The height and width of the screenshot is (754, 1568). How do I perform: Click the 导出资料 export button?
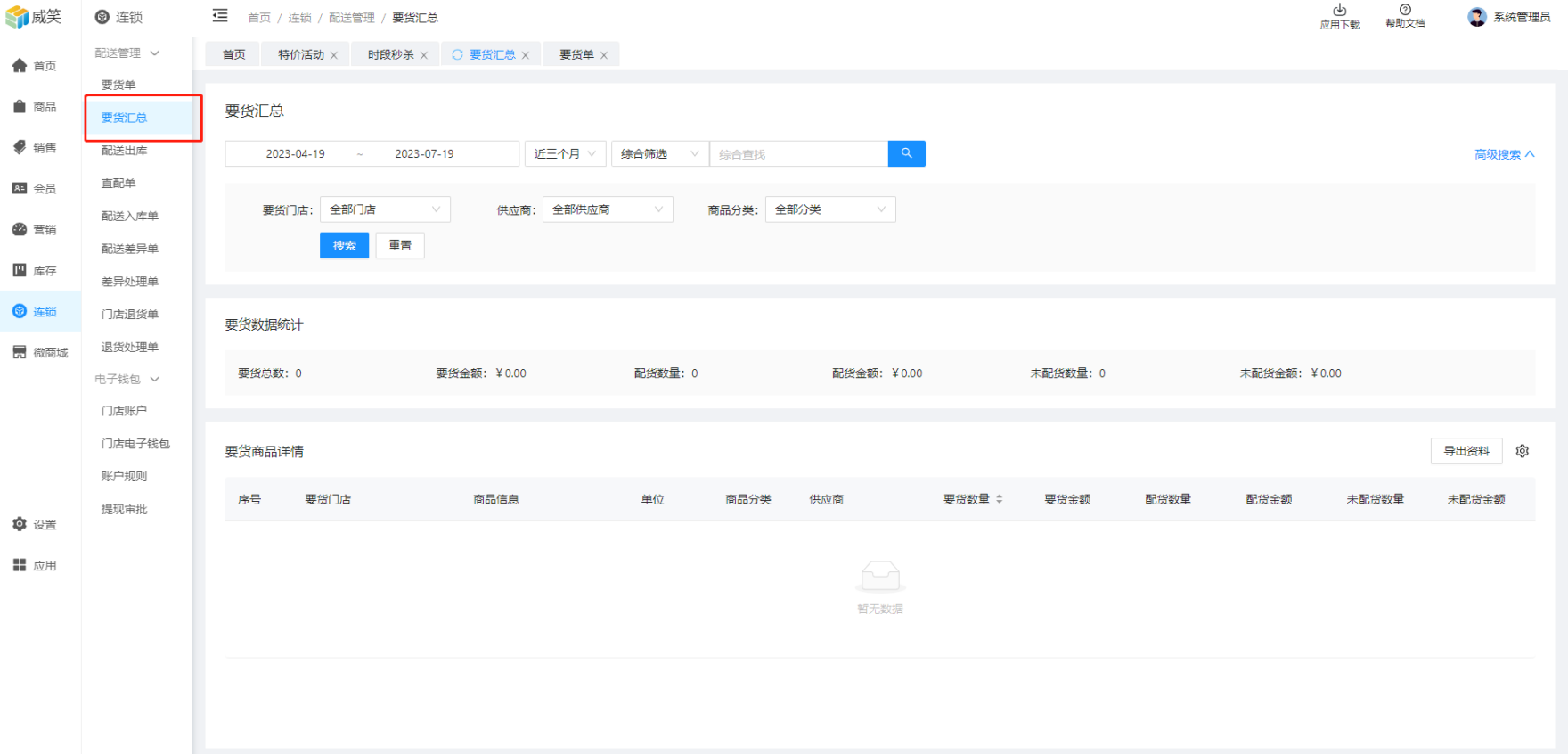tap(1466, 451)
